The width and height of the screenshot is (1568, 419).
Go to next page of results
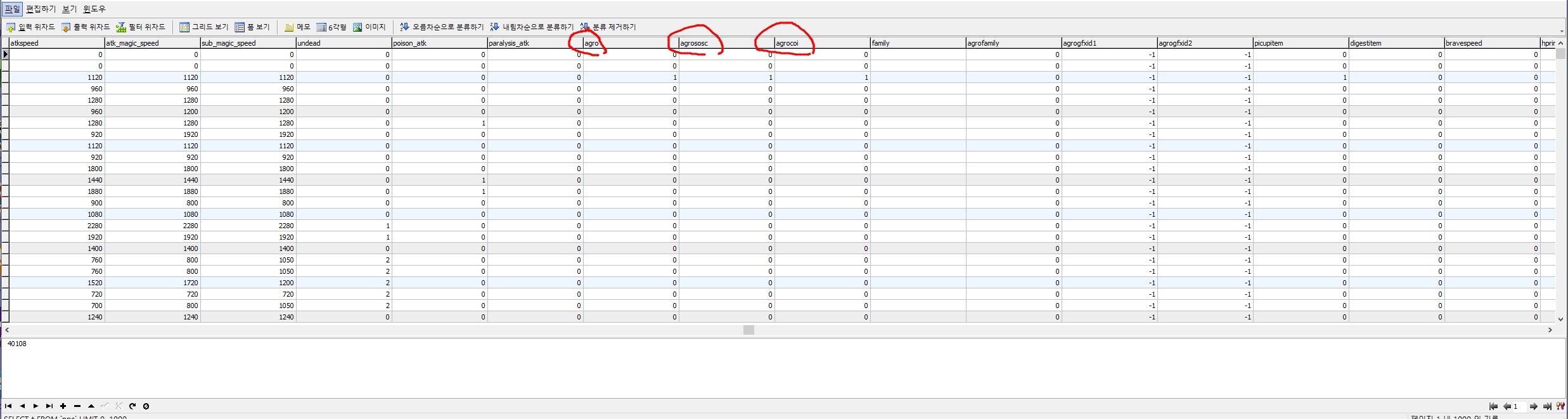pyautogui.click(x=1533, y=407)
